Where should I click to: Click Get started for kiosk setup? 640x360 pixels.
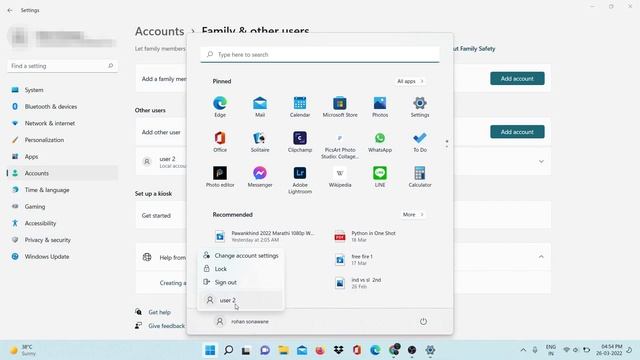[156, 216]
